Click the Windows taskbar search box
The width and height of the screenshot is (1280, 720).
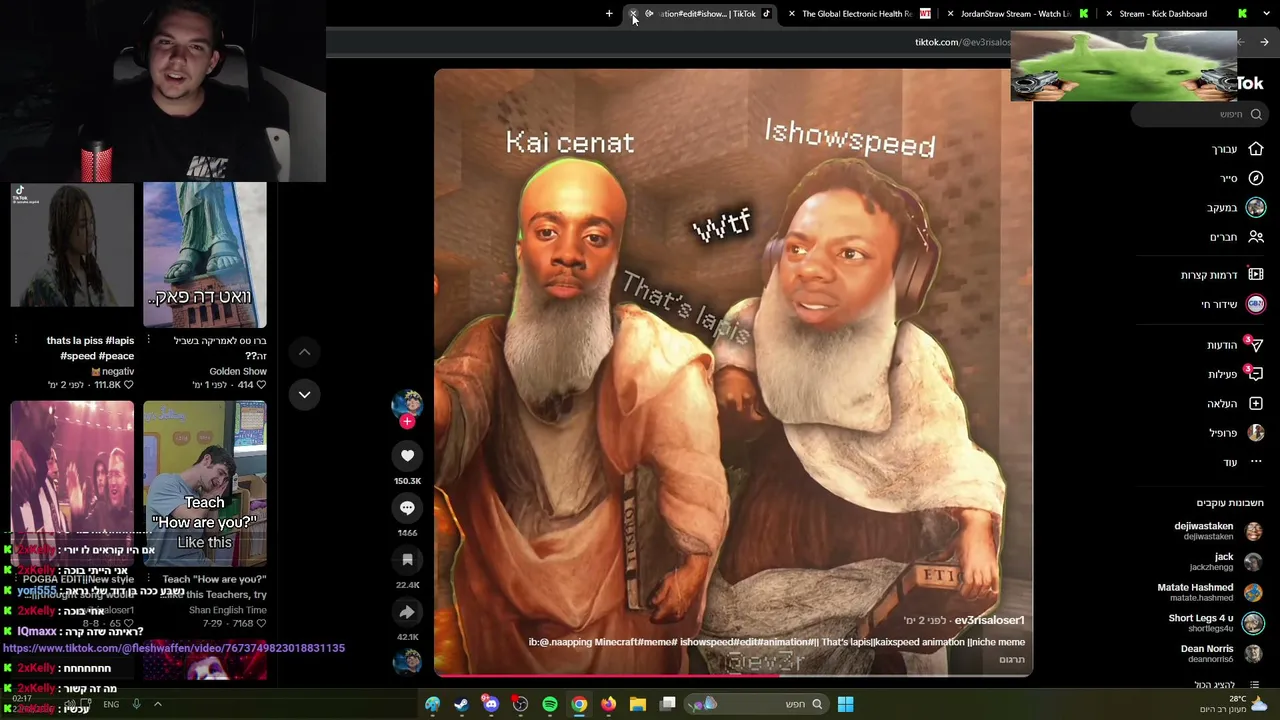[755, 704]
